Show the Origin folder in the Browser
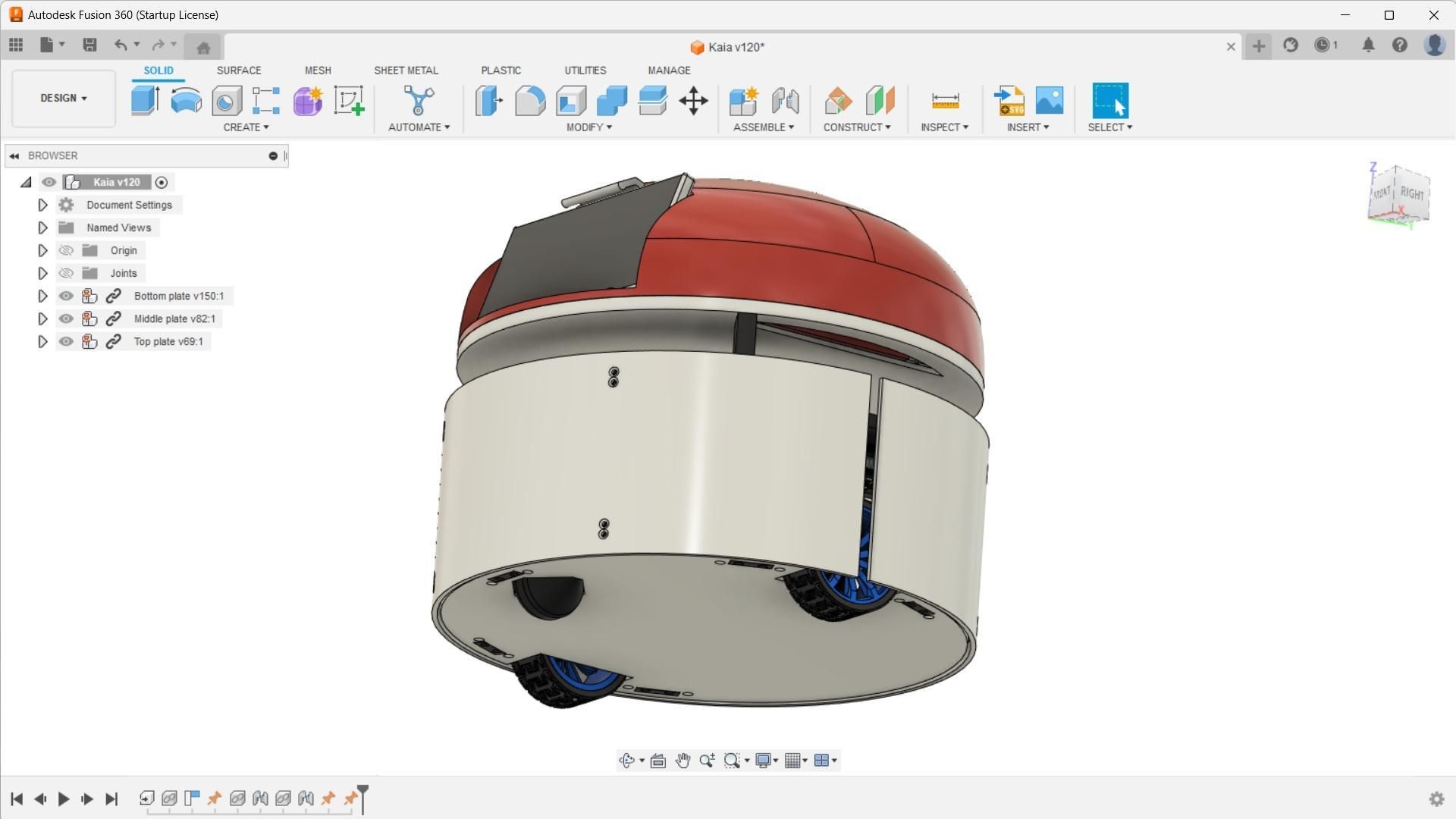The height and width of the screenshot is (819, 1456). coord(66,250)
